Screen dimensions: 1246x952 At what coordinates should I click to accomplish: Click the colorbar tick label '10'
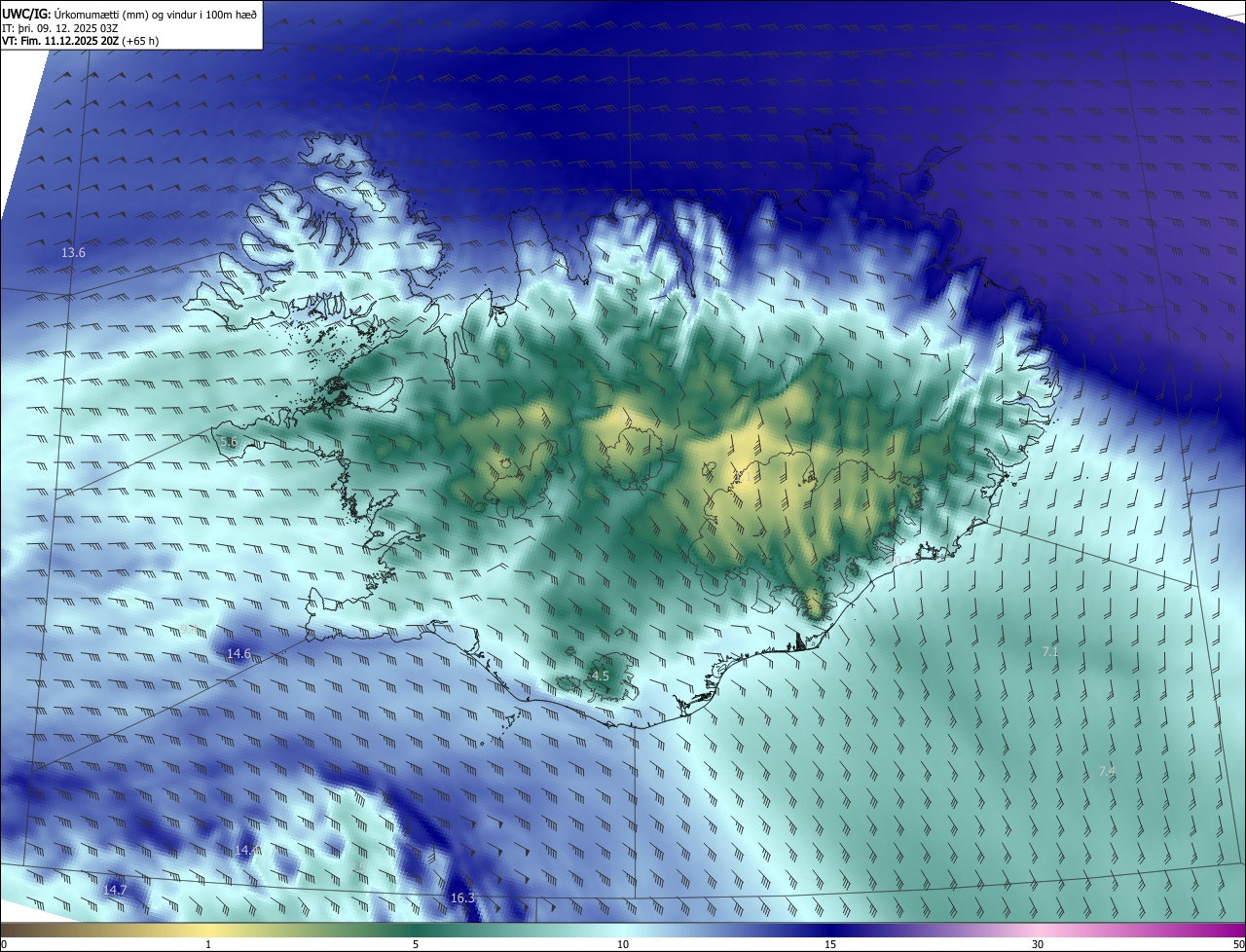coord(623,944)
